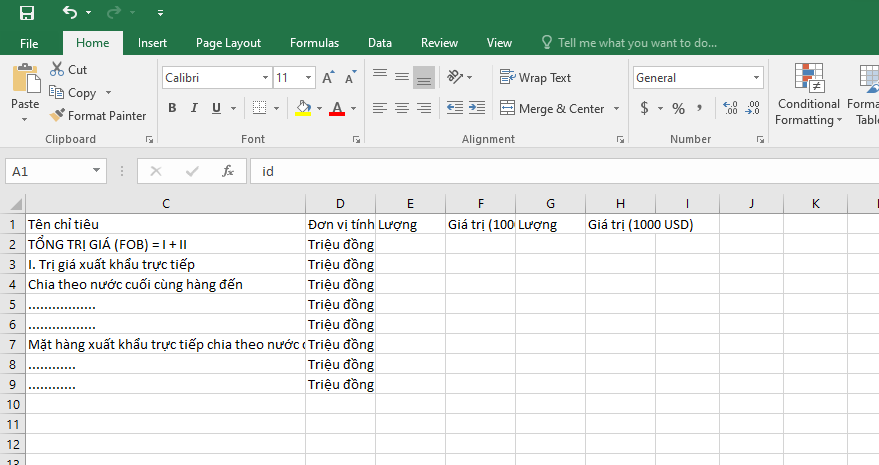879x465 pixels.
Task: Select the column C header
Action: tap(166, 204)
